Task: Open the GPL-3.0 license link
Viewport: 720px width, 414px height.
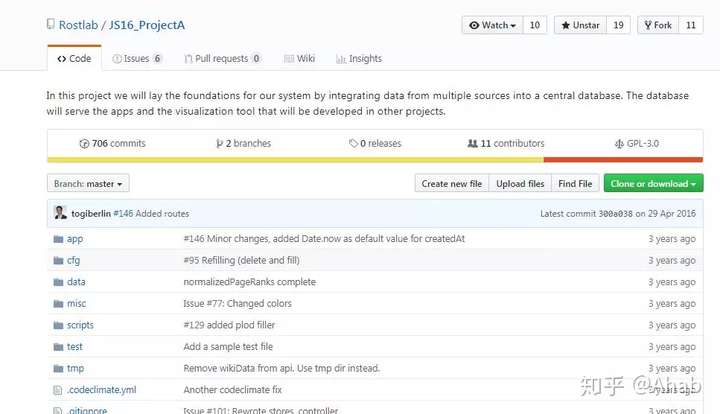Action: pyautogui.click(x=637, y=143)
